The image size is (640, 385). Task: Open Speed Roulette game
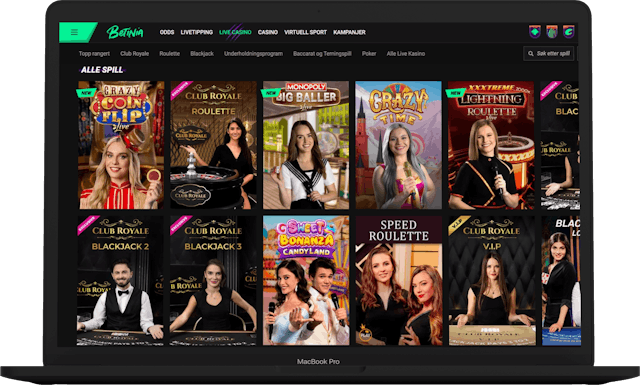click(399, 280)
